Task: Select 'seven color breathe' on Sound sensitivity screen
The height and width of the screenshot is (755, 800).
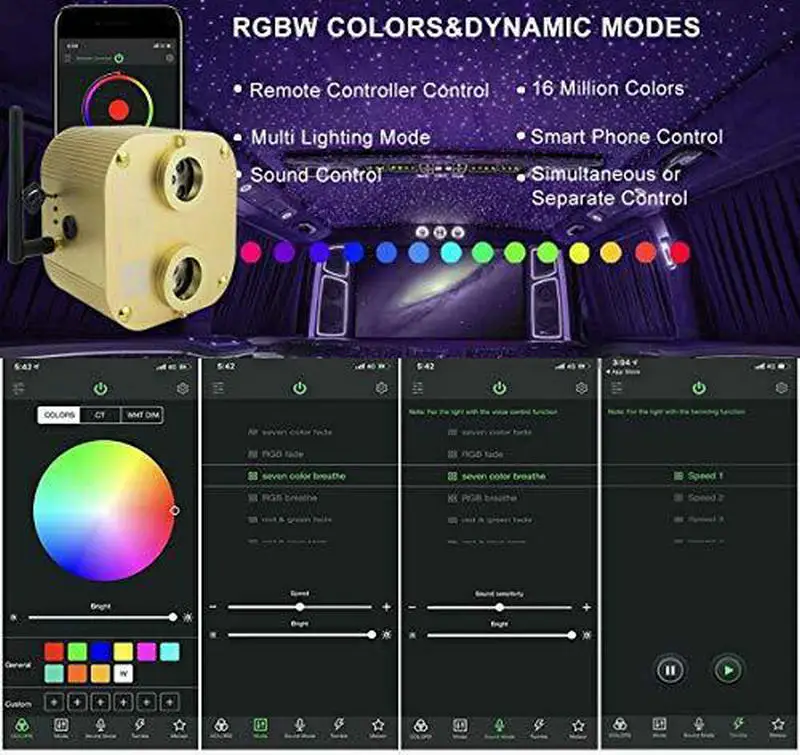Action: [496, 476]
